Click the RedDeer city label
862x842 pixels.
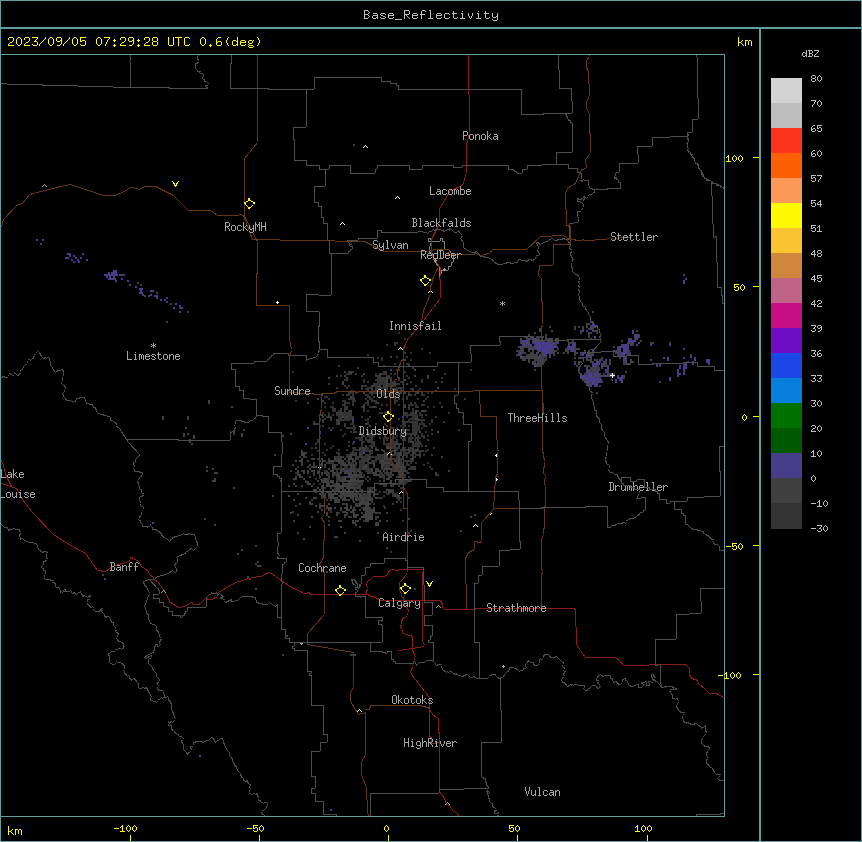(440, 255)
